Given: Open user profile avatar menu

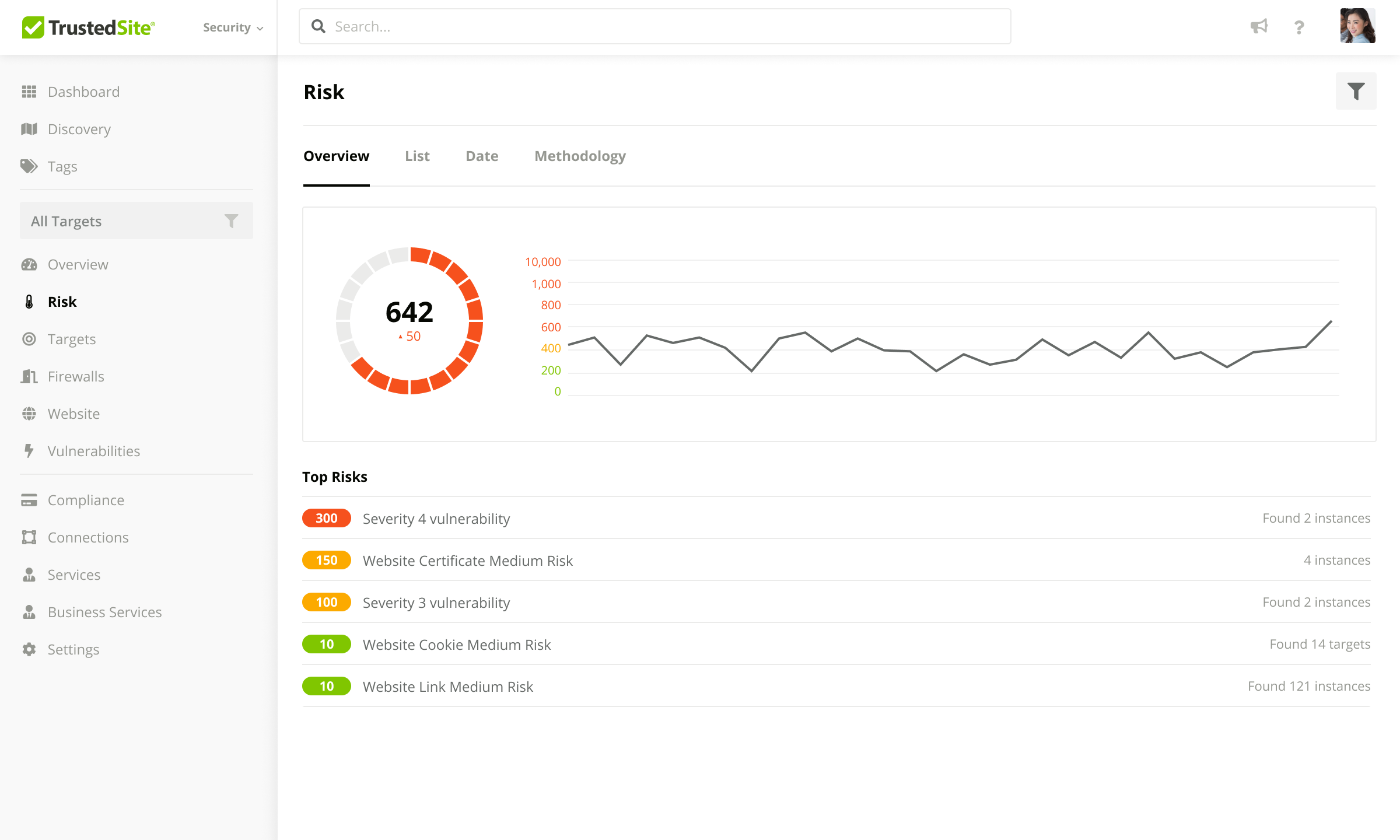Looking at the screenshot, I should (x=1357, y=26).
